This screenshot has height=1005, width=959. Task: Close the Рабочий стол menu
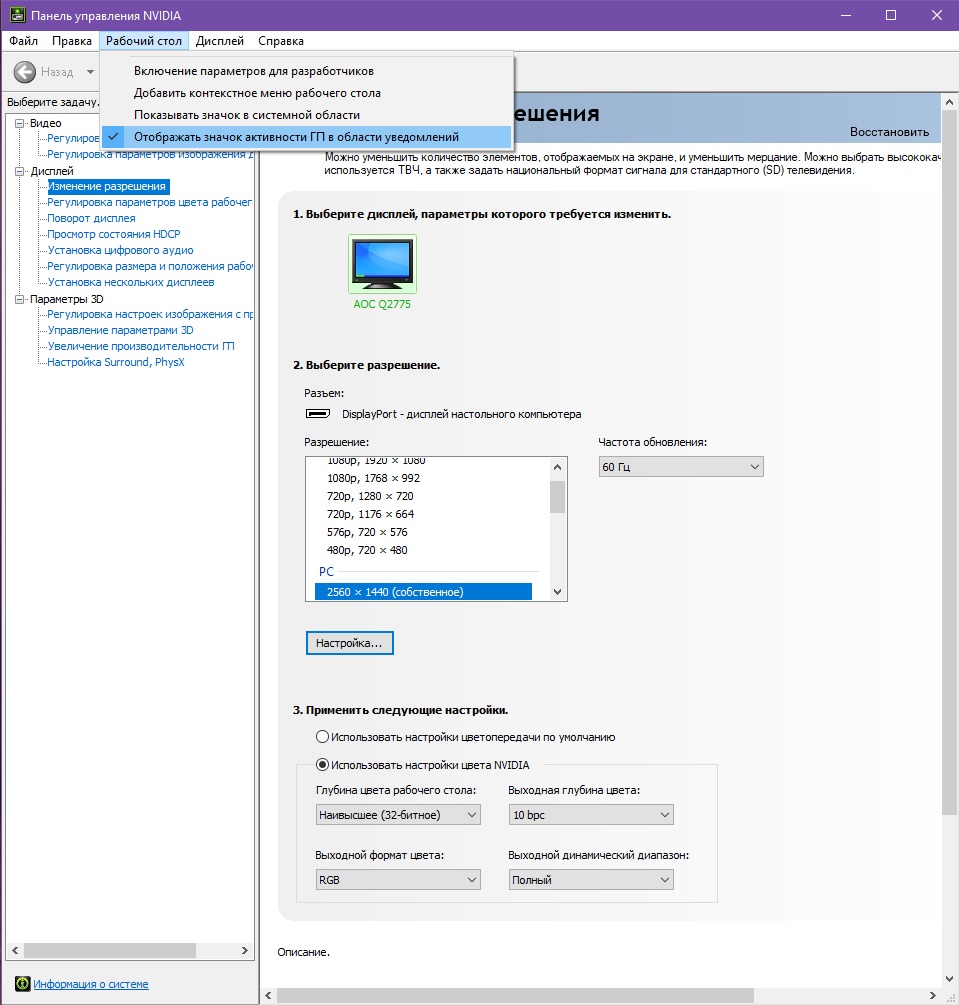point(144,41)
